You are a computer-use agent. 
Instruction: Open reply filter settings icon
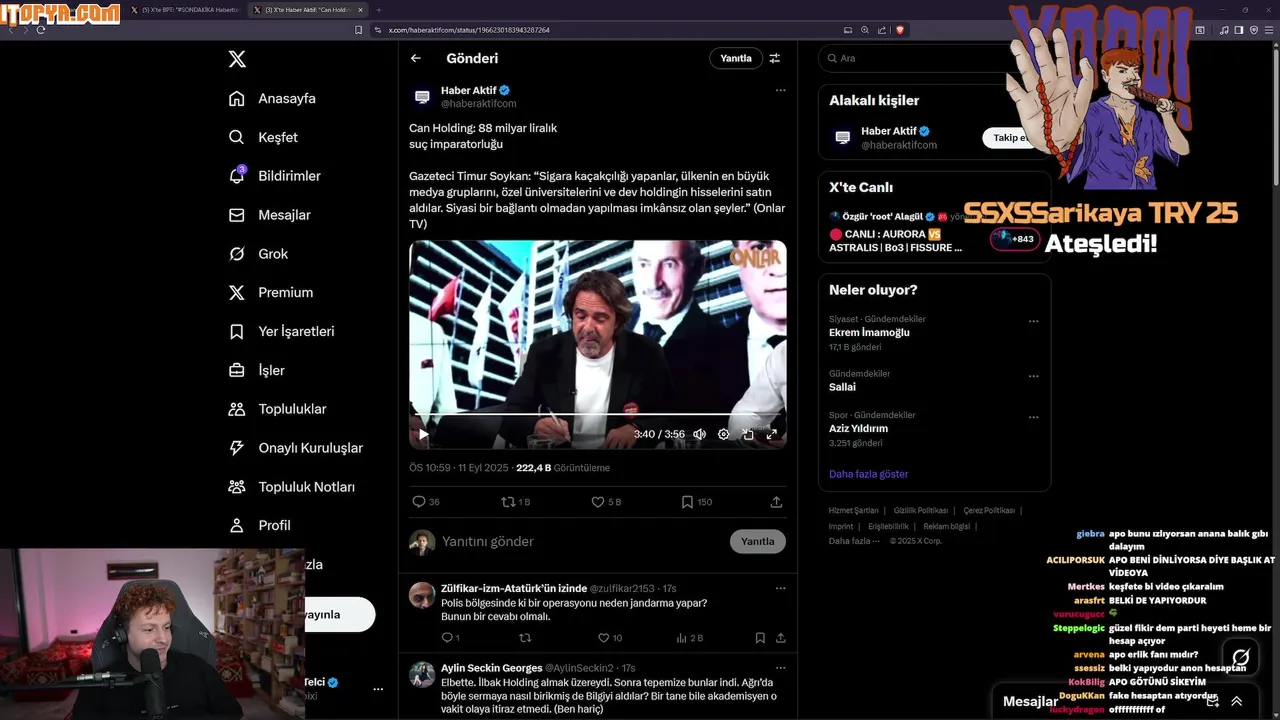click(x=774, y=58)
